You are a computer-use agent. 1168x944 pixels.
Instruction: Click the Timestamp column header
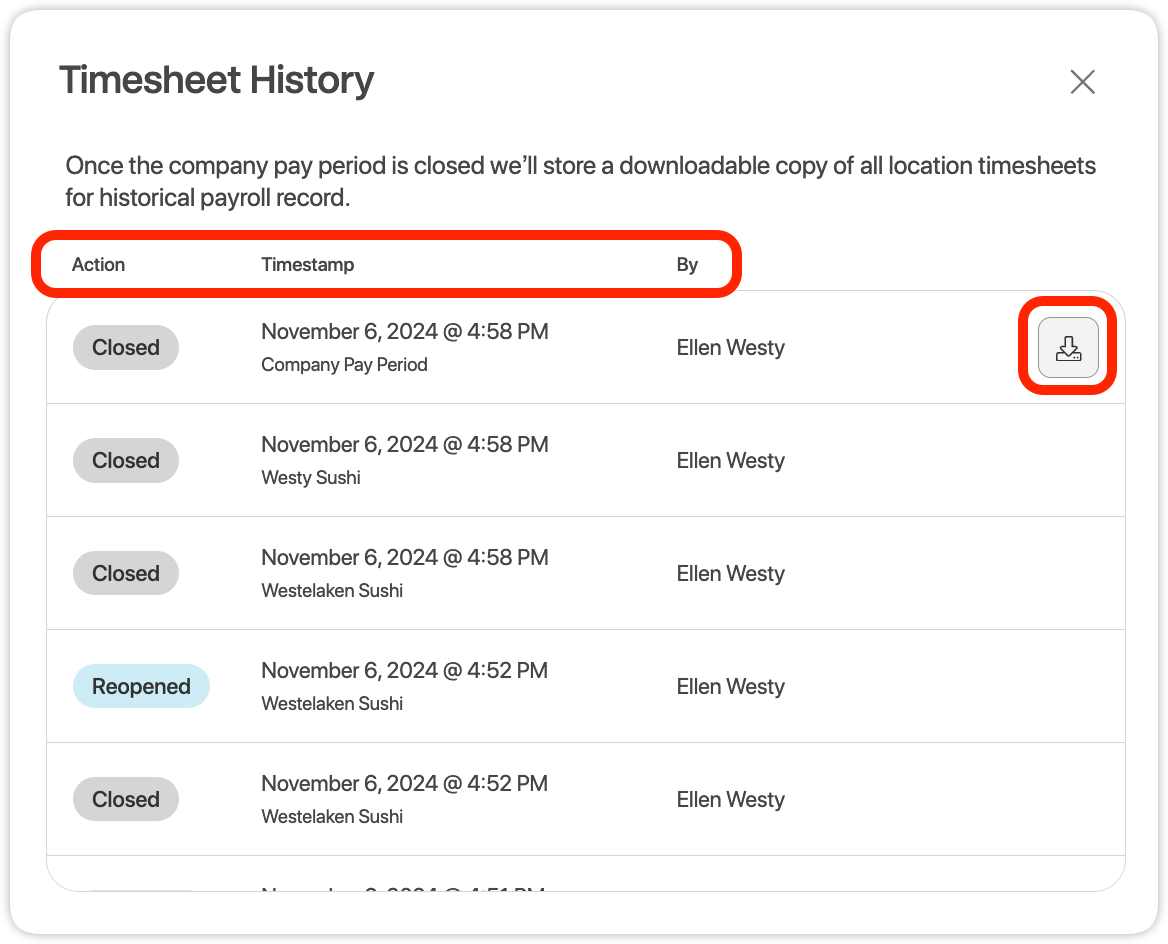pos(307,265)
